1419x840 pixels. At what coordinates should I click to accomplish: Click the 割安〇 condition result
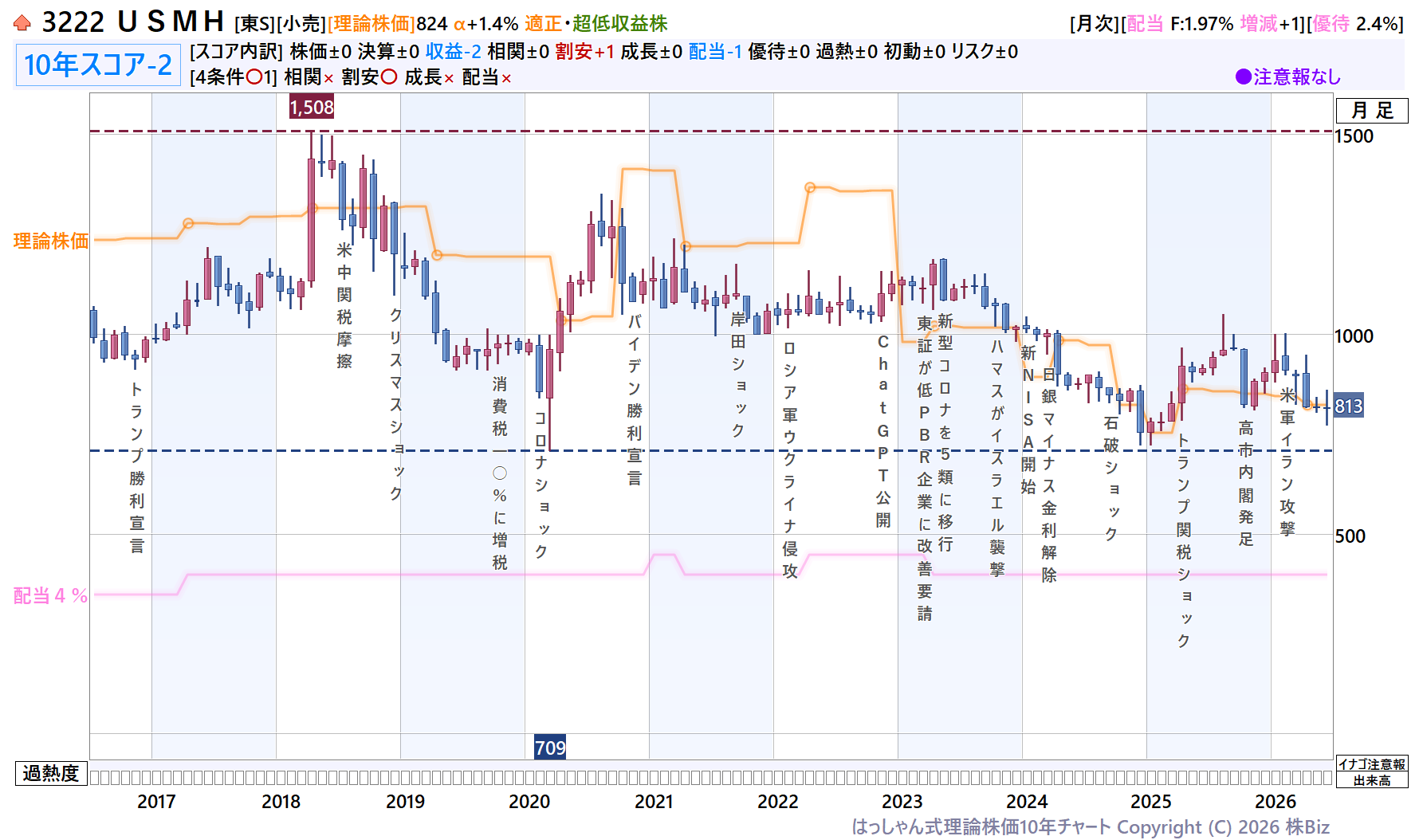[x=369, y=77]
